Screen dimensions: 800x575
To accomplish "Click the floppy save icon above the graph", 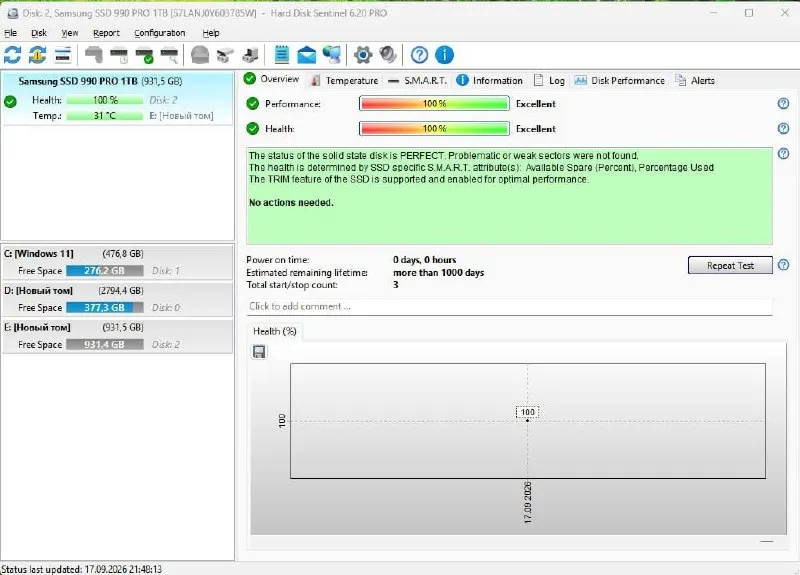I will [x=259, y=352].
